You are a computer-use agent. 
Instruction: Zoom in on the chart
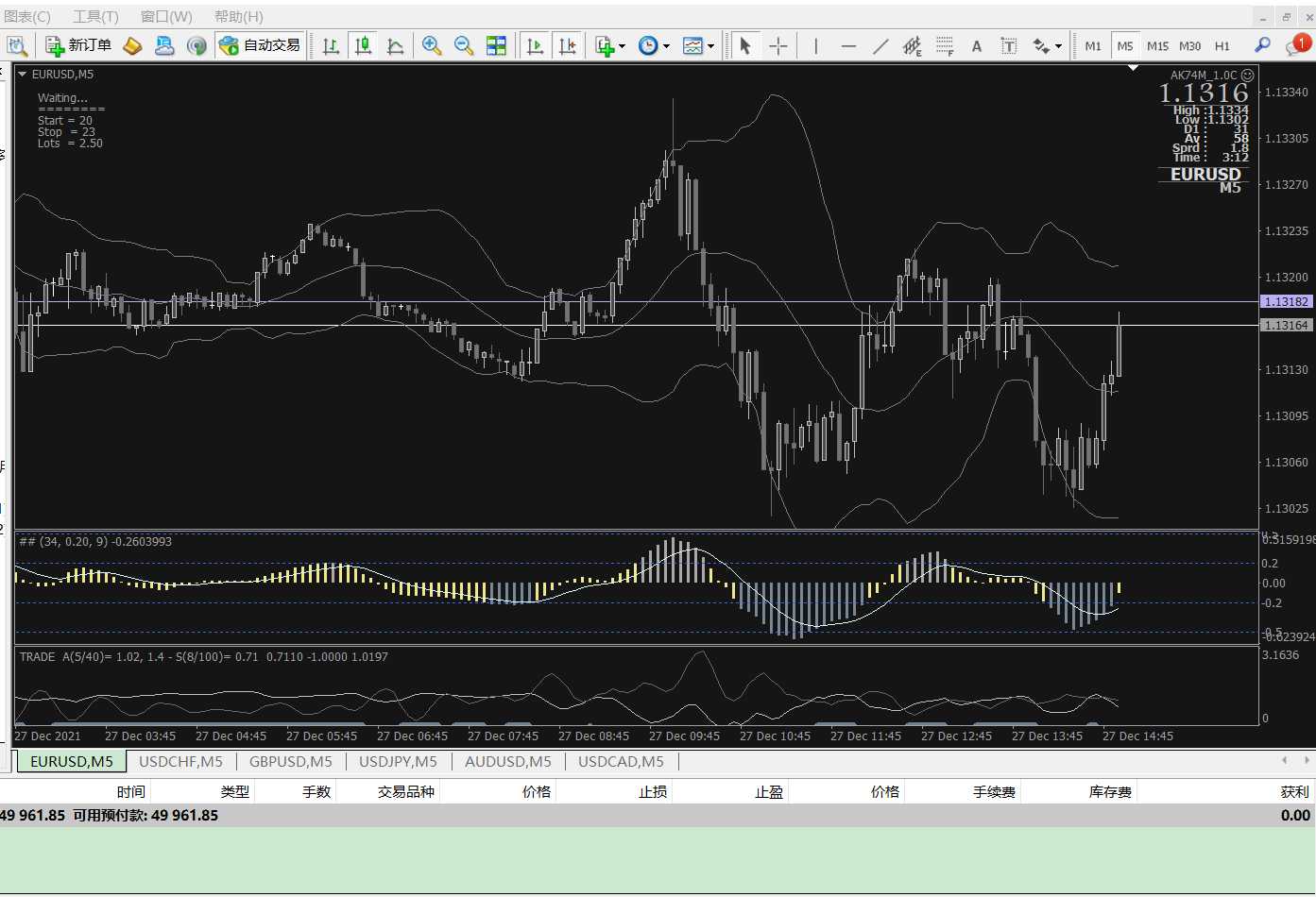click(432, 45)
